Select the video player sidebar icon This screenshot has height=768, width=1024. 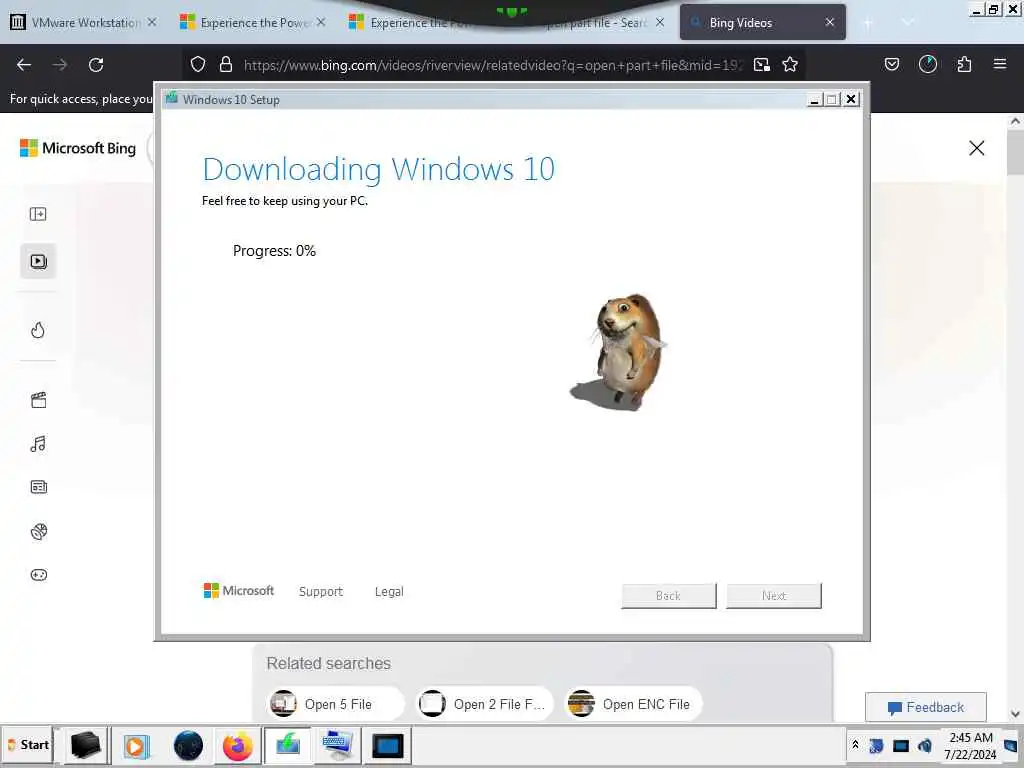tap(38, 261)
